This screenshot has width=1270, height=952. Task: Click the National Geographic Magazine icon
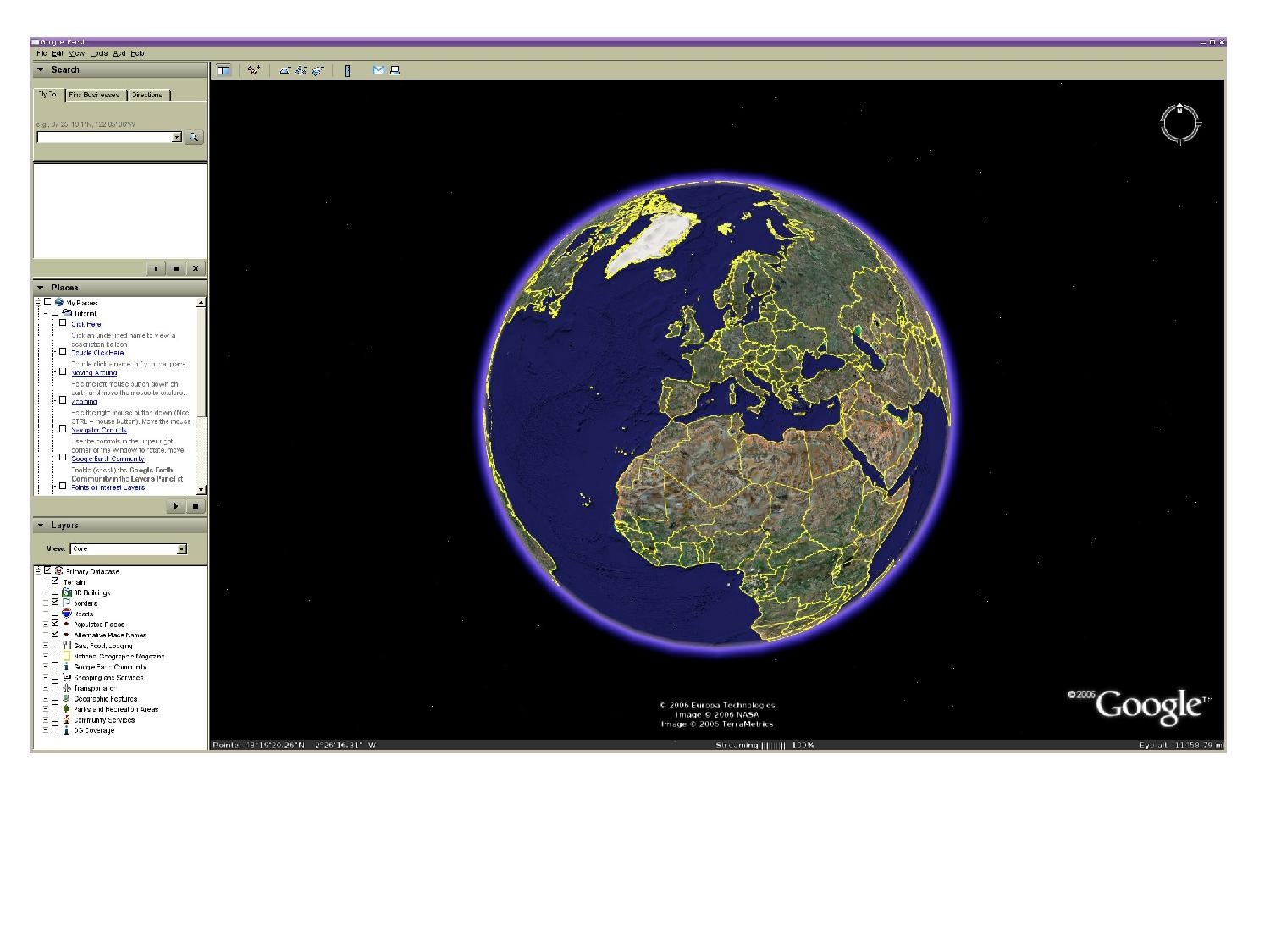pos(67,656)
